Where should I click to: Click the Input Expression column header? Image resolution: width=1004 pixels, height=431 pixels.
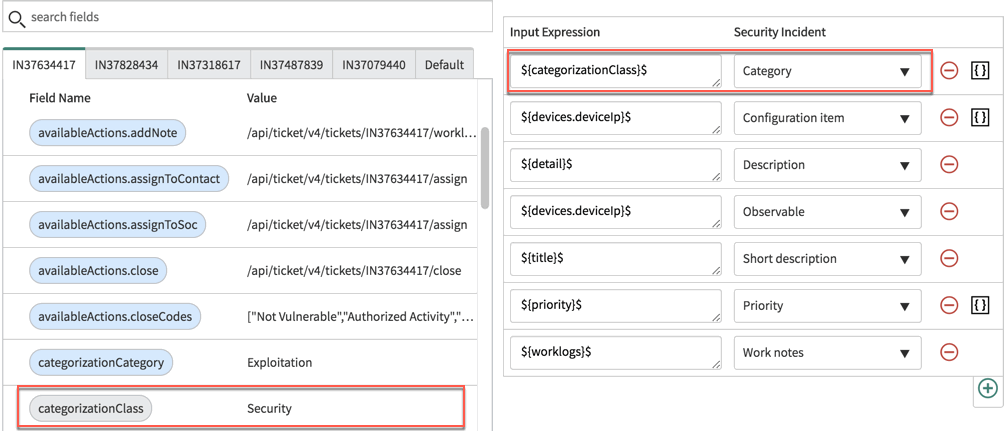(x=555, y=32)
